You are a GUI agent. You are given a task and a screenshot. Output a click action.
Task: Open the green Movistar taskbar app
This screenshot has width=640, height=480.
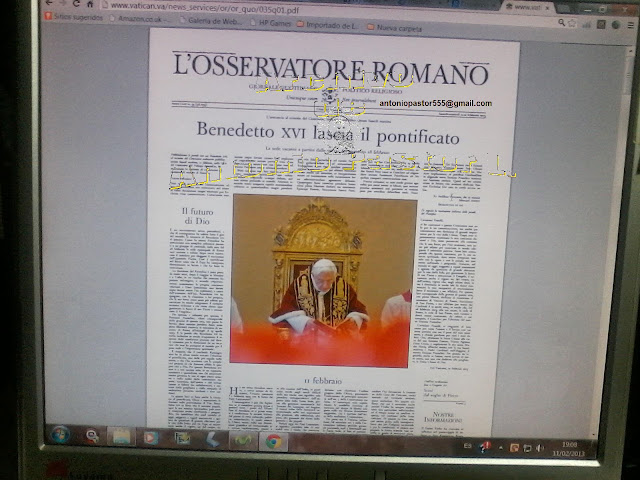click(243, 441)
